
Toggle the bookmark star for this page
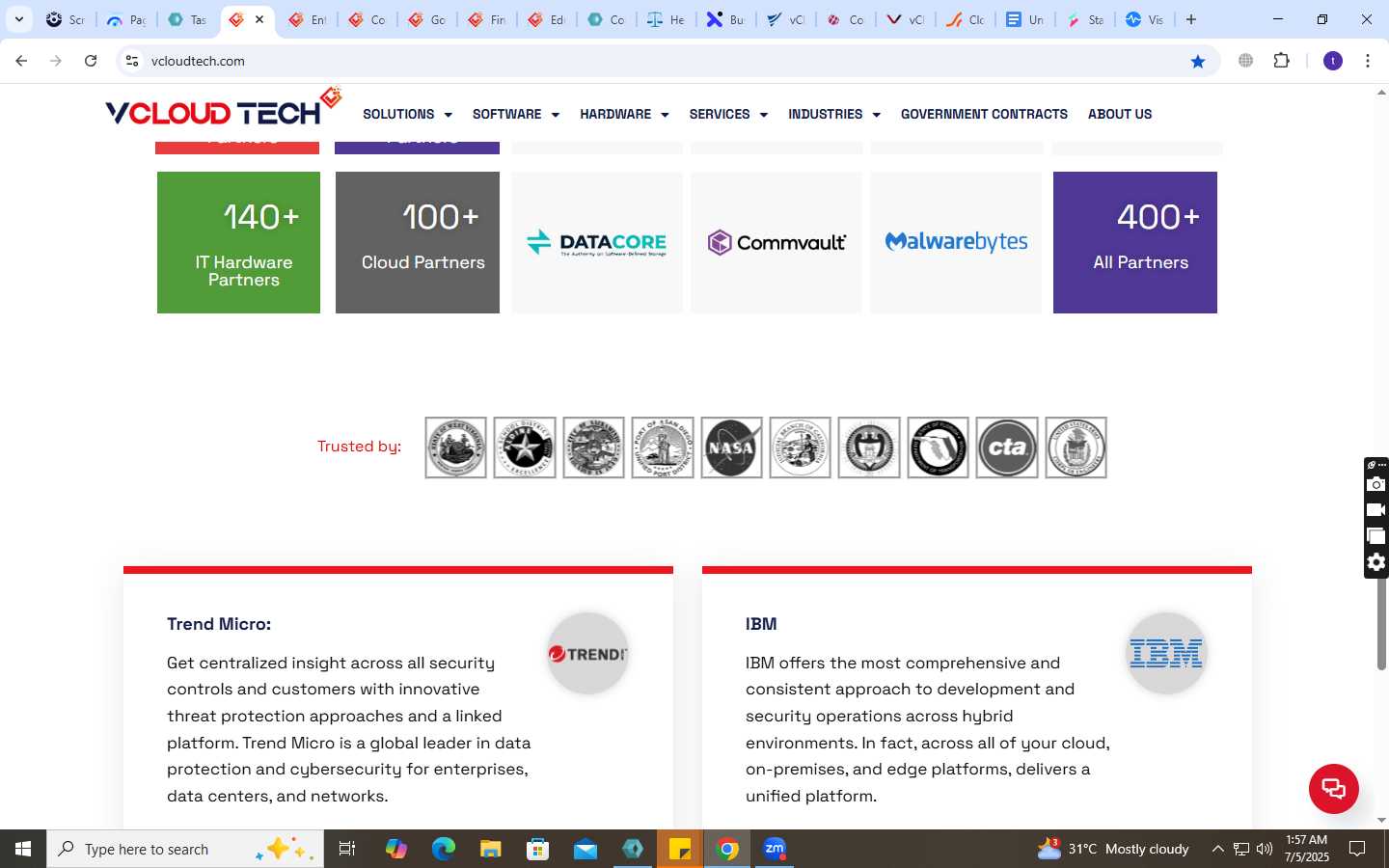click(x=1198, y=61)
